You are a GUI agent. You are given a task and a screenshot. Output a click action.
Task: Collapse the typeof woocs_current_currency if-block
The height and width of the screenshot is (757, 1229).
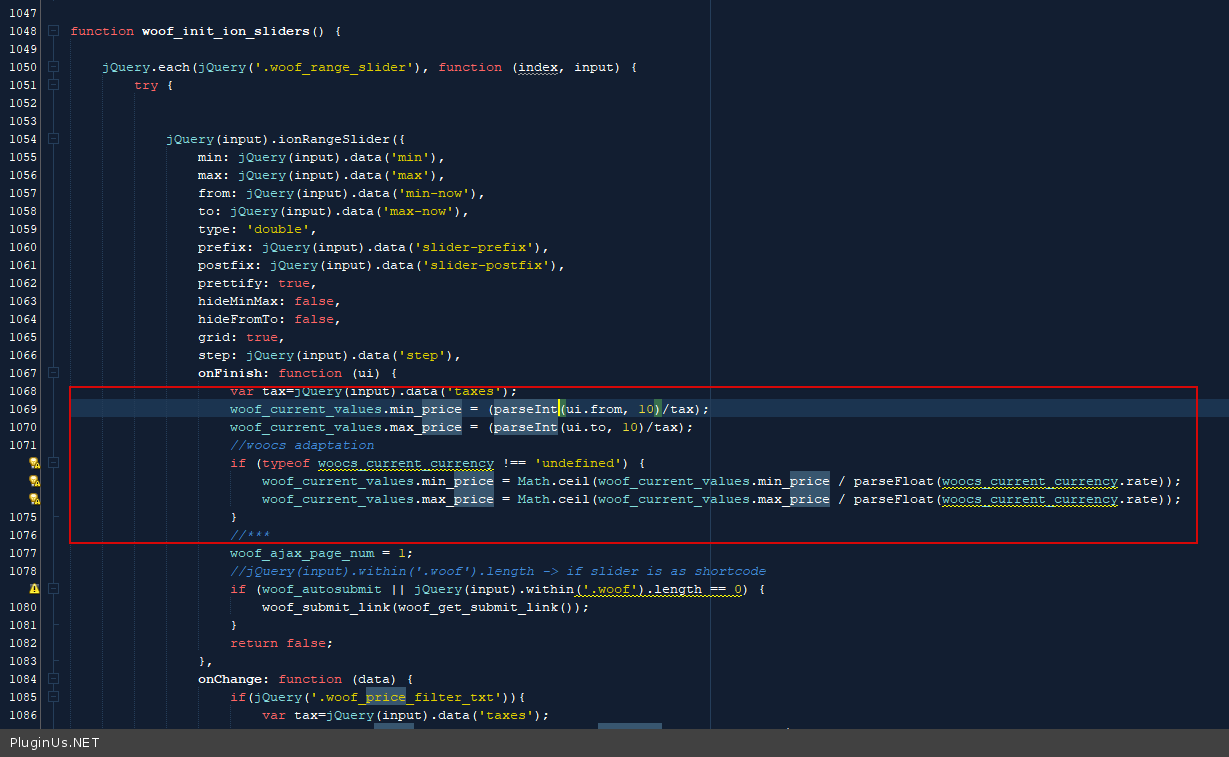tap(53, 463)
